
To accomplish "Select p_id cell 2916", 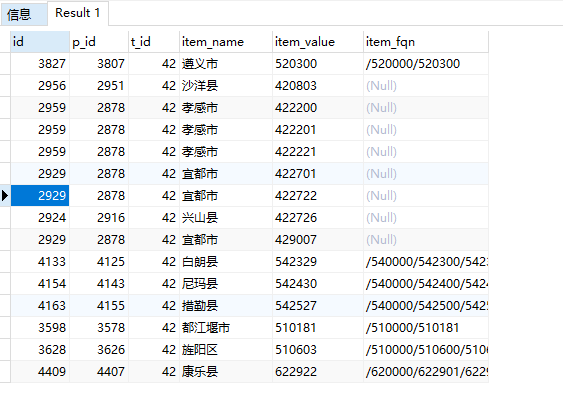I will 99,218.
